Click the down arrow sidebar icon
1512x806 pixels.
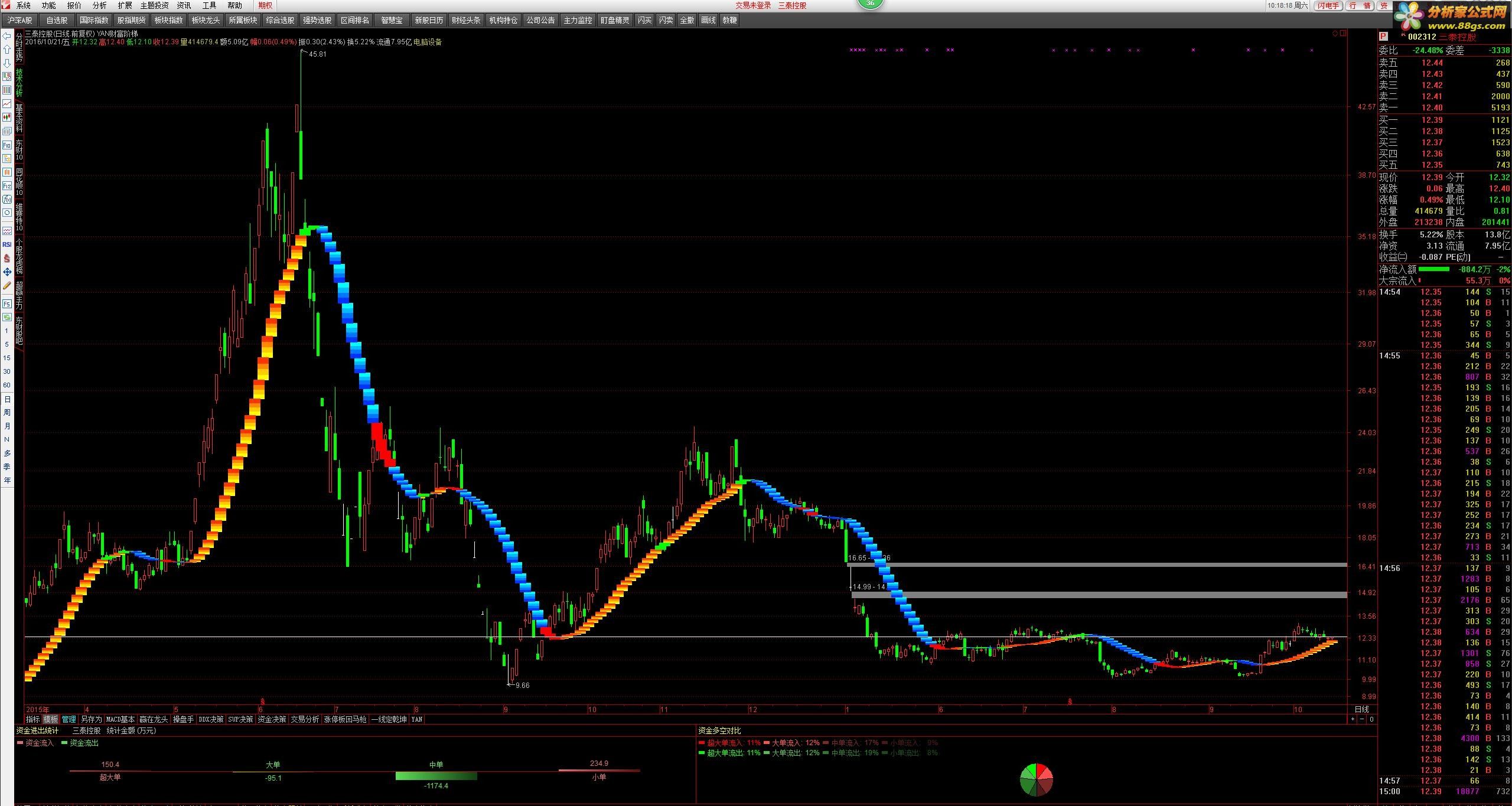pyautogui.click(x=7, y=63)
